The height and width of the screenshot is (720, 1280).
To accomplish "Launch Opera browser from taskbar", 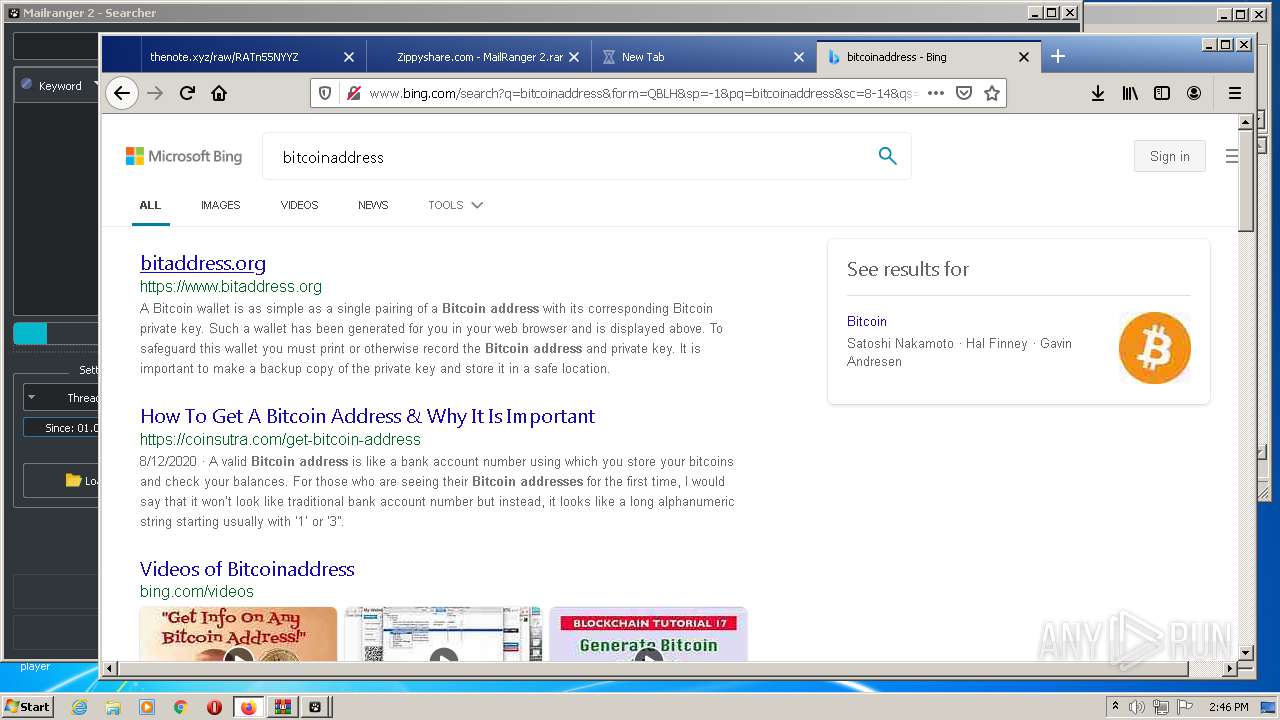I will tap(214, 707).
